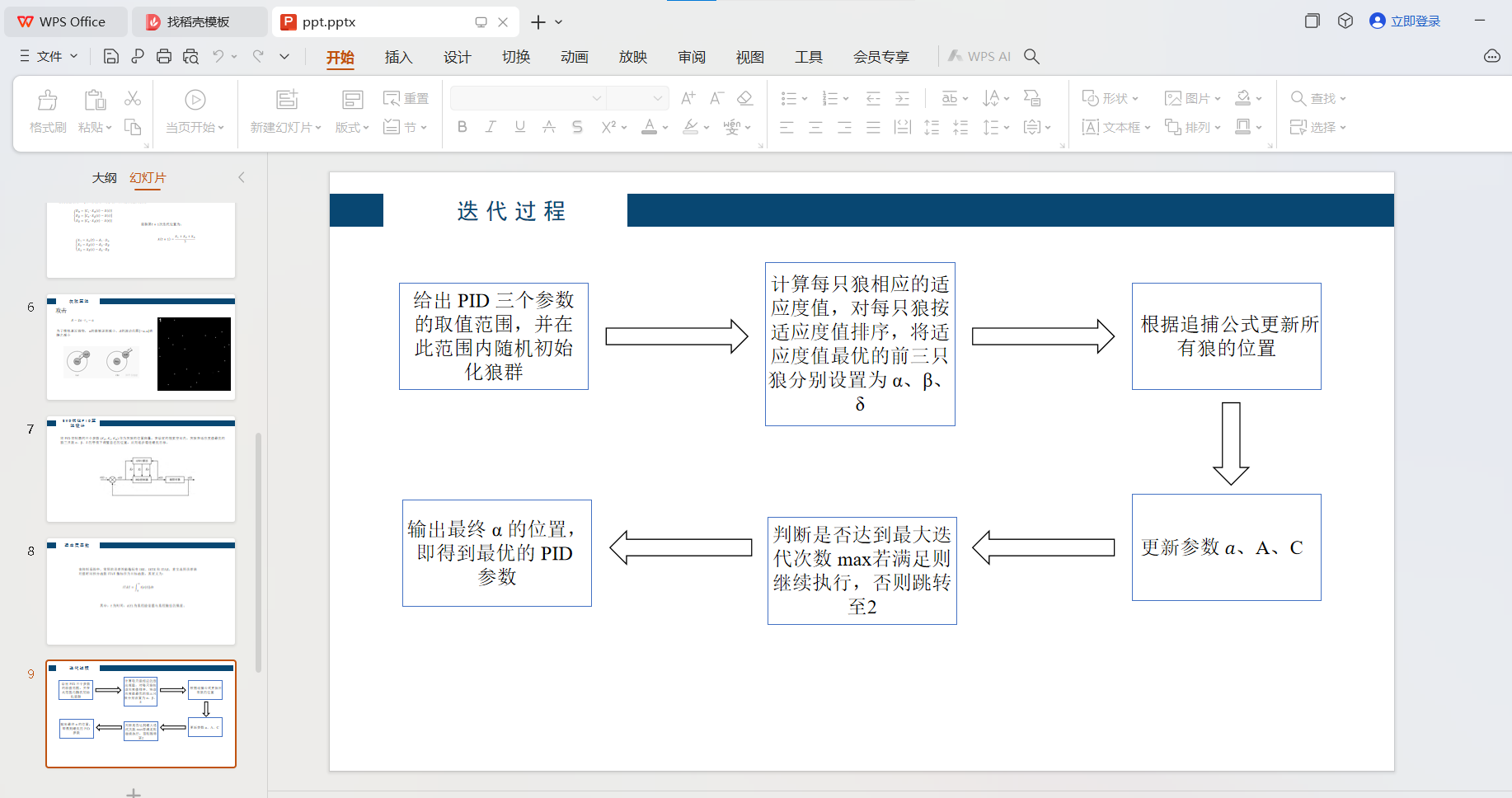Click the Cut scissors icon
The width and height of the screenshot is (1512, 798).
click(x=133, y=98)
